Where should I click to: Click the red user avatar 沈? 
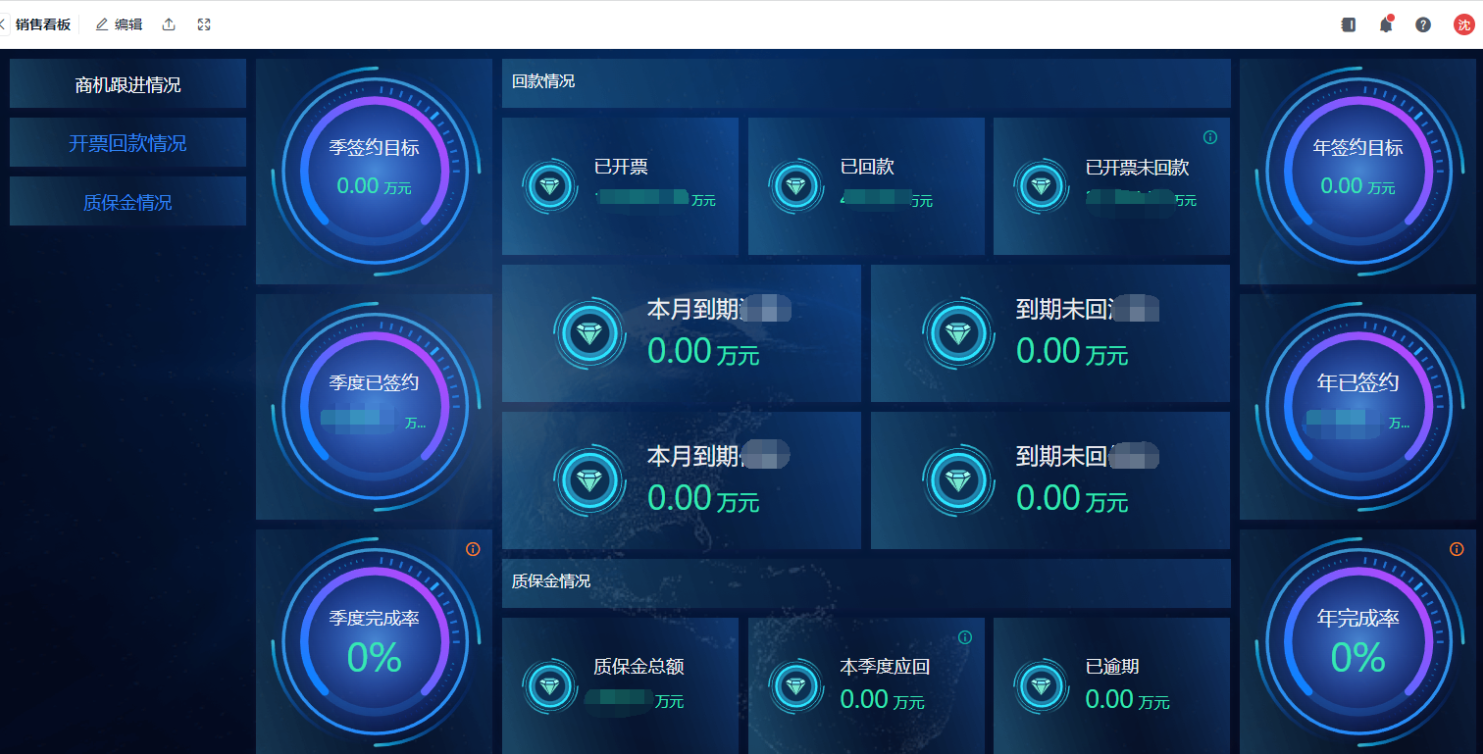1463,25
